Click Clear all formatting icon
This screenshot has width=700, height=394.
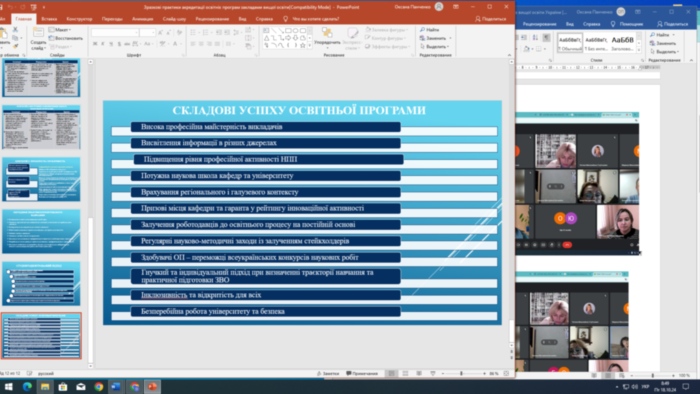tap(179, 33)
